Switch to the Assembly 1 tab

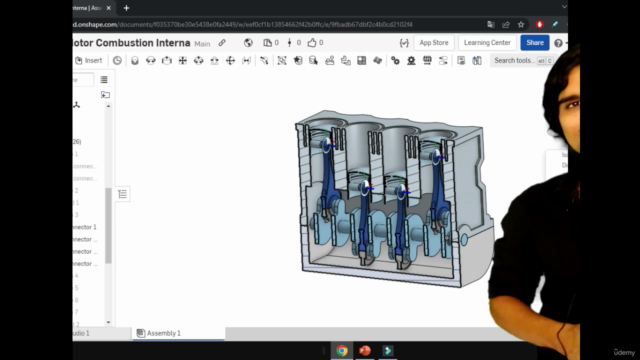coord(178,333)
